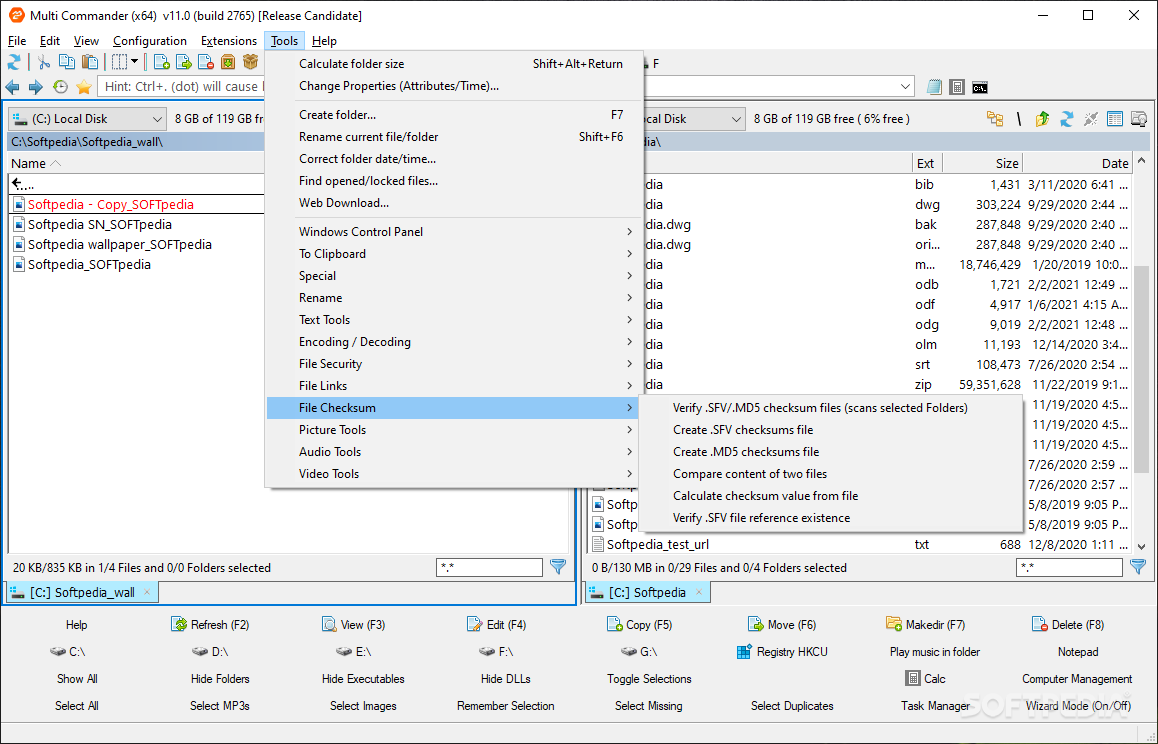Open the Configuration menu
1158x744 pixels.
pos(150,41)
